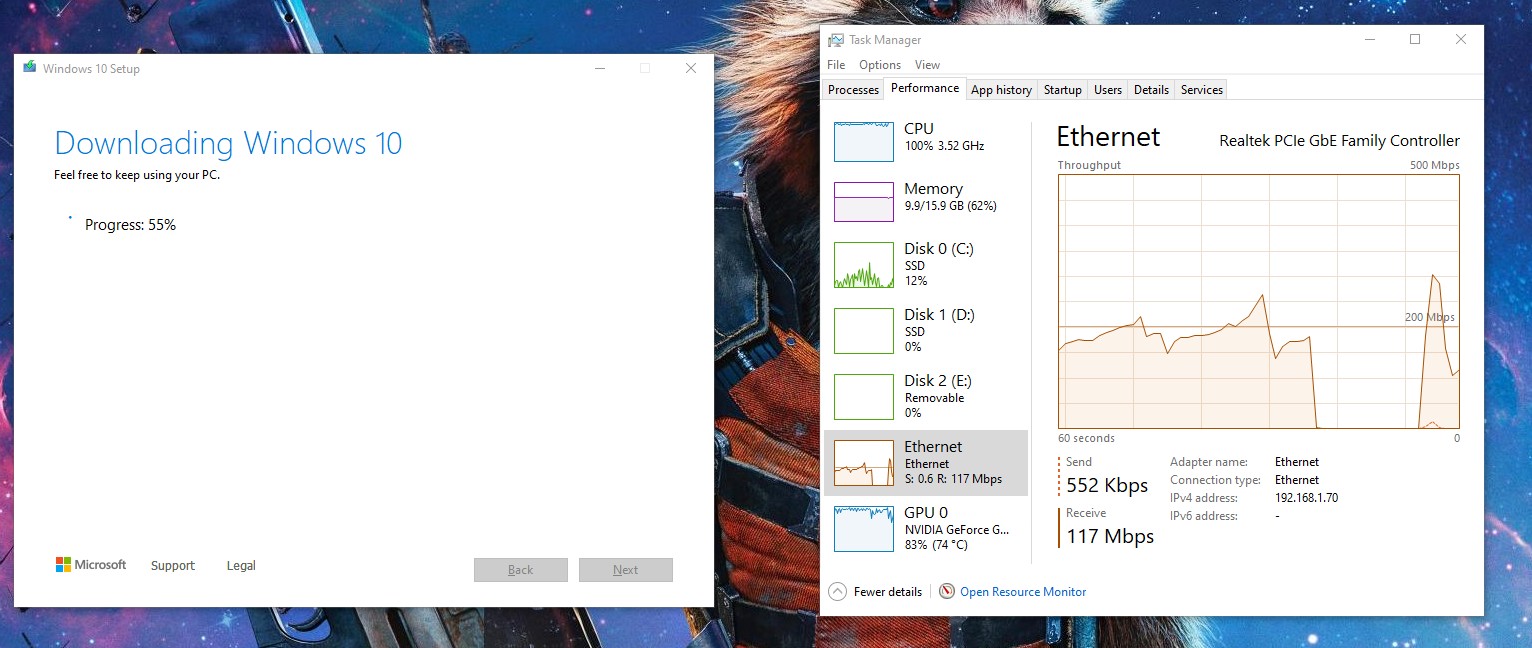Select the Ethernet sidebar graph thumbnail
The width and height of the screenshot is (1532, 648).
tap(864, 463)
